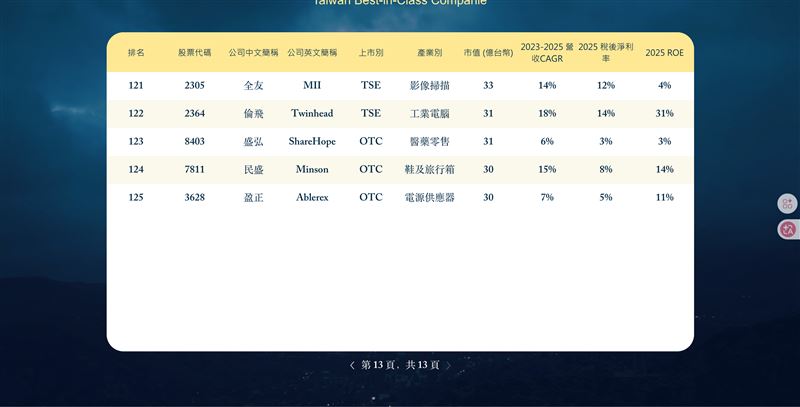The width and height of the screenshot is (800, 407).
Task: Select the company name 全友
Action: click(253, 85)
